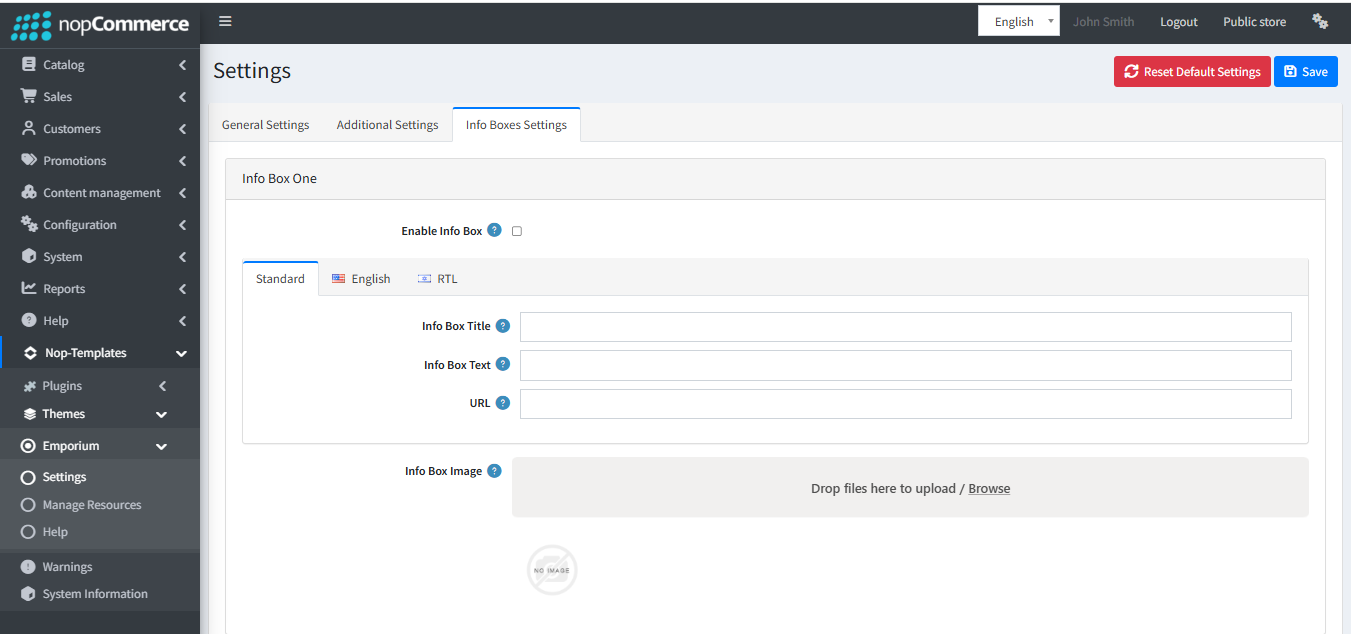Open the gear settings icon in the top right
This screenshot has width=1351, height=634.
pyautogui.click(x=1320, y=21)
